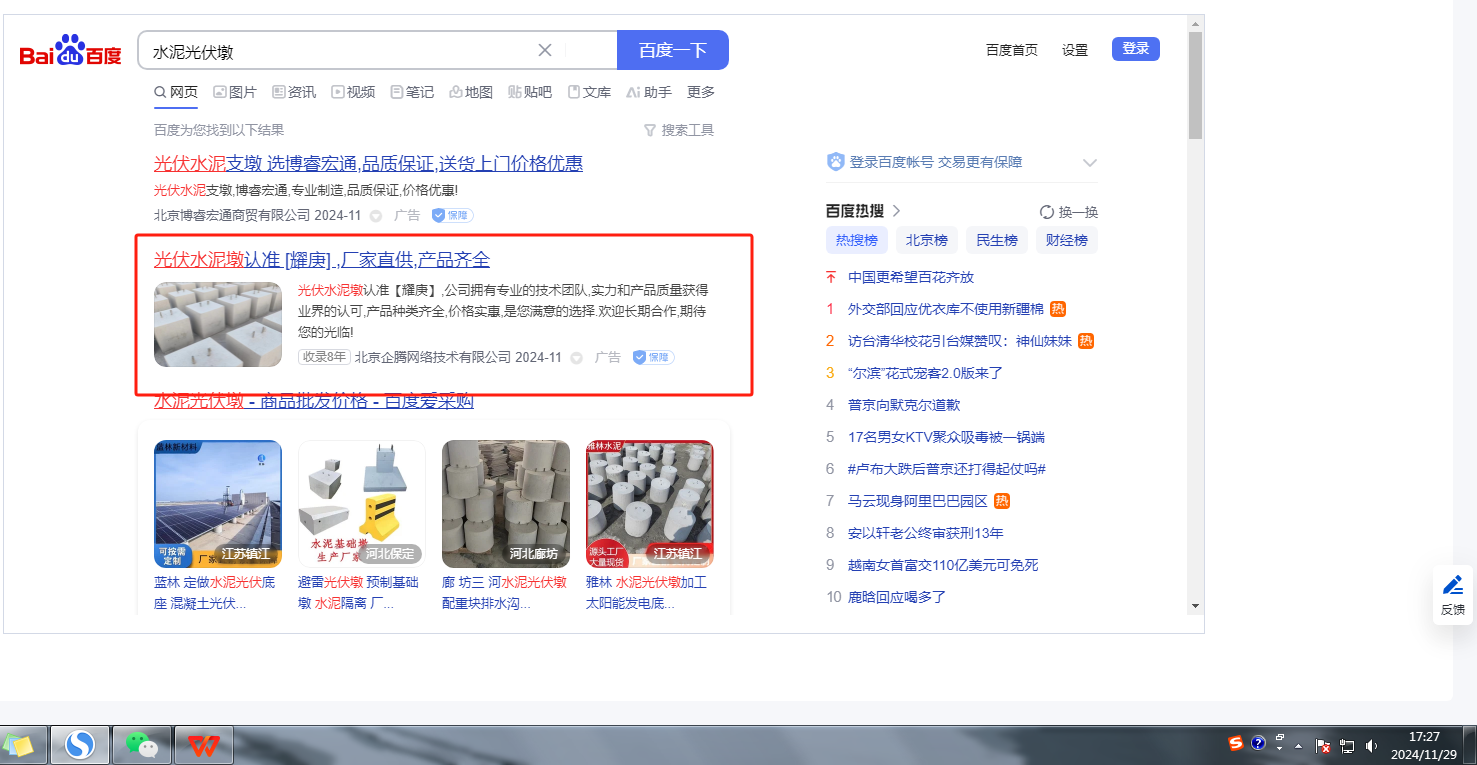Screen dimensions: 1477x765
Task: Click the volume speaker tray icon
Action: pyautogui.click(x=1371, y=746)
